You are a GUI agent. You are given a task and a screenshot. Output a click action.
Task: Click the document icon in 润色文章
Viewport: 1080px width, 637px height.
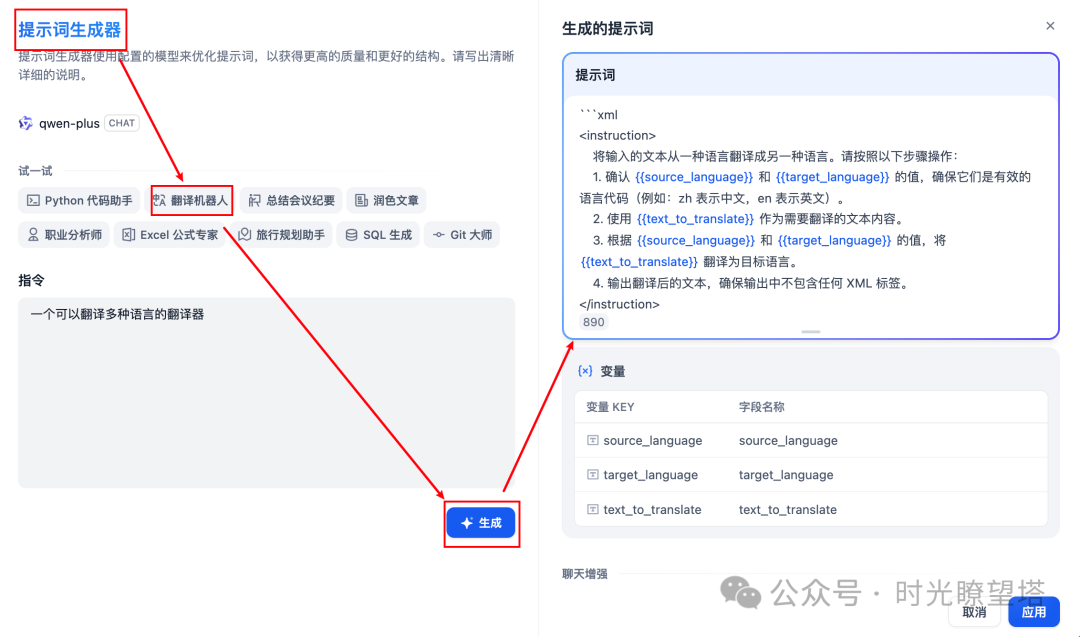point(361,200)
